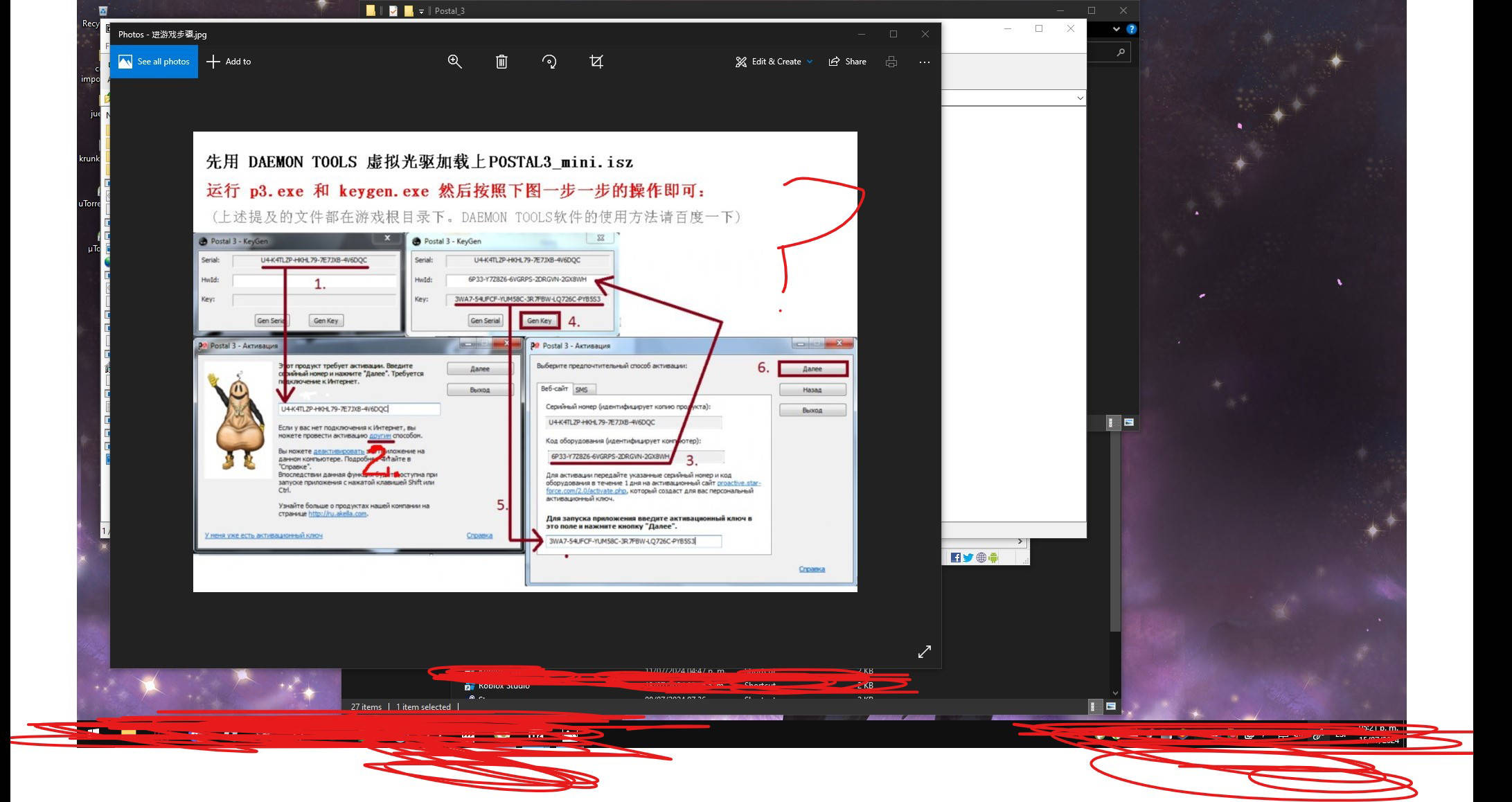
Task: Click the 27 items status text
Action: click(366, 707)
